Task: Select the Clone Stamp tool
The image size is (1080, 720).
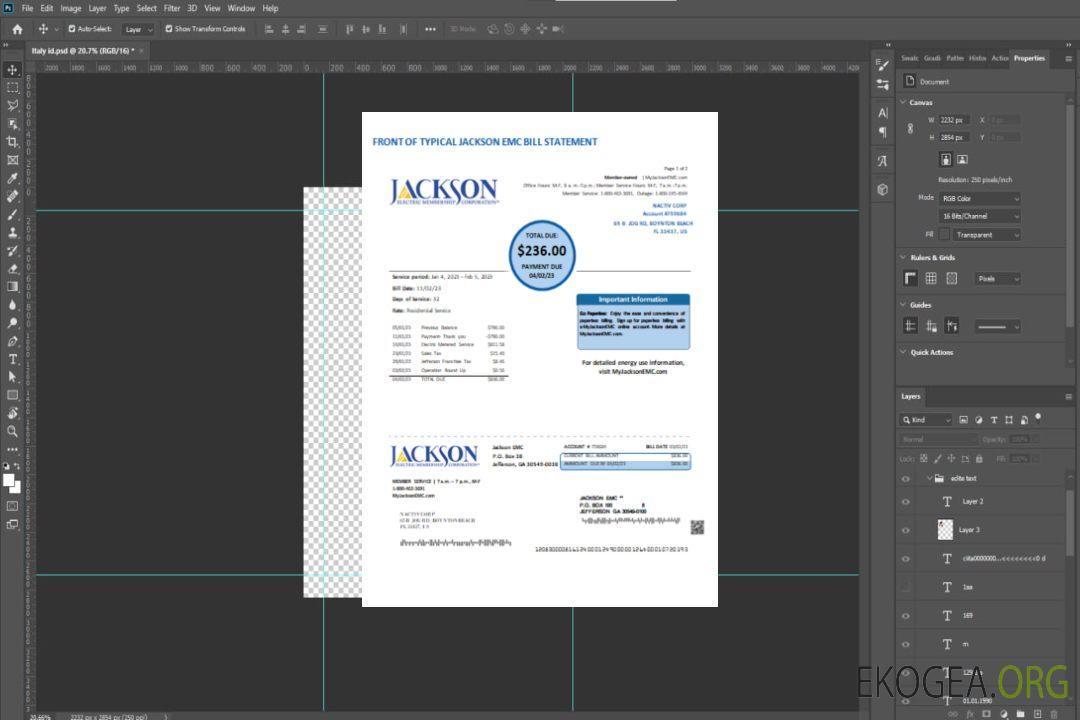Action: coord(12,233)
